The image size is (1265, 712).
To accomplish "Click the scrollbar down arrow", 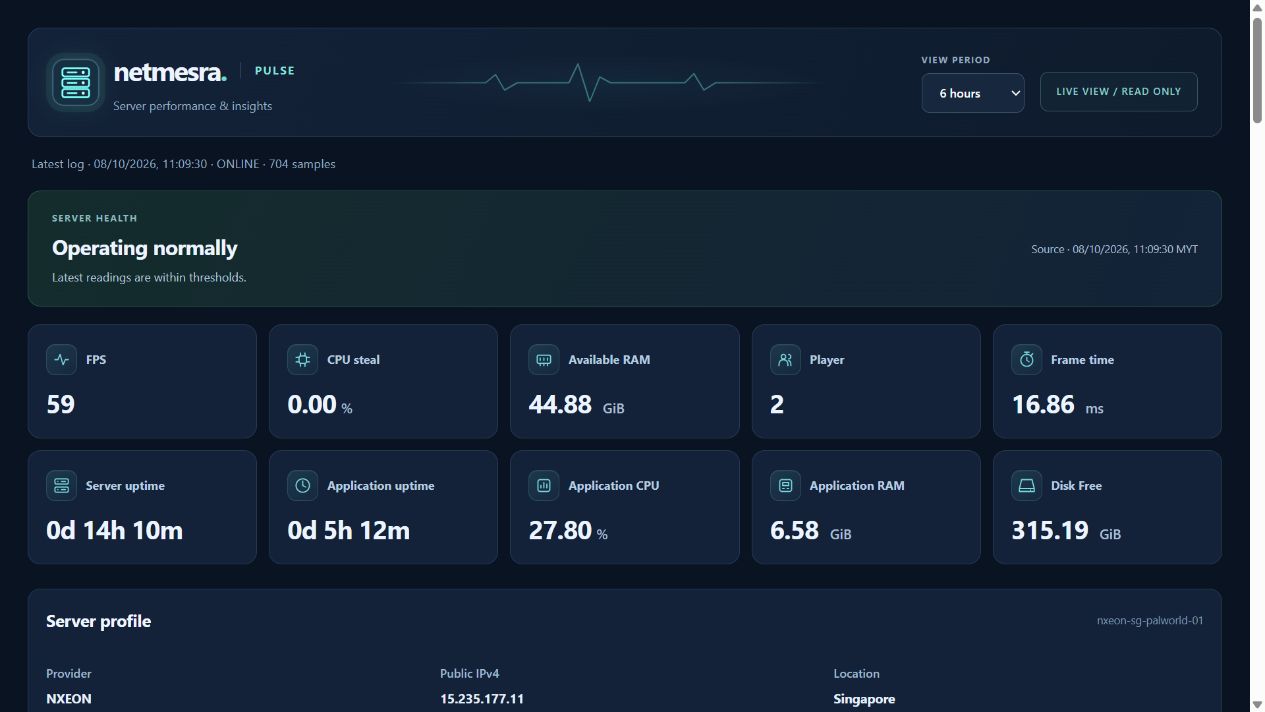I will point(1257,704).
